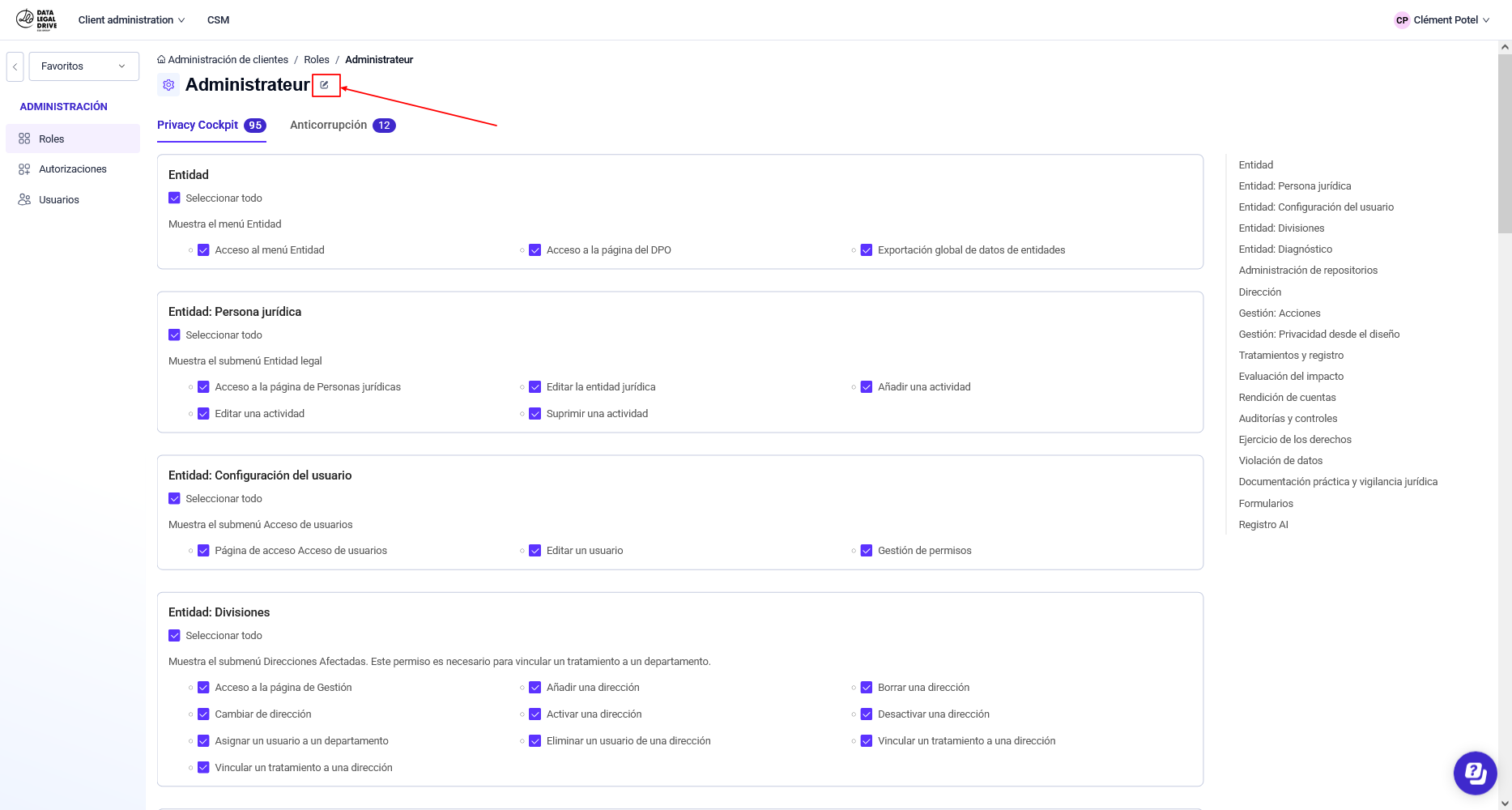Jump to Evaluación del impacto section

pos(1291,377)
